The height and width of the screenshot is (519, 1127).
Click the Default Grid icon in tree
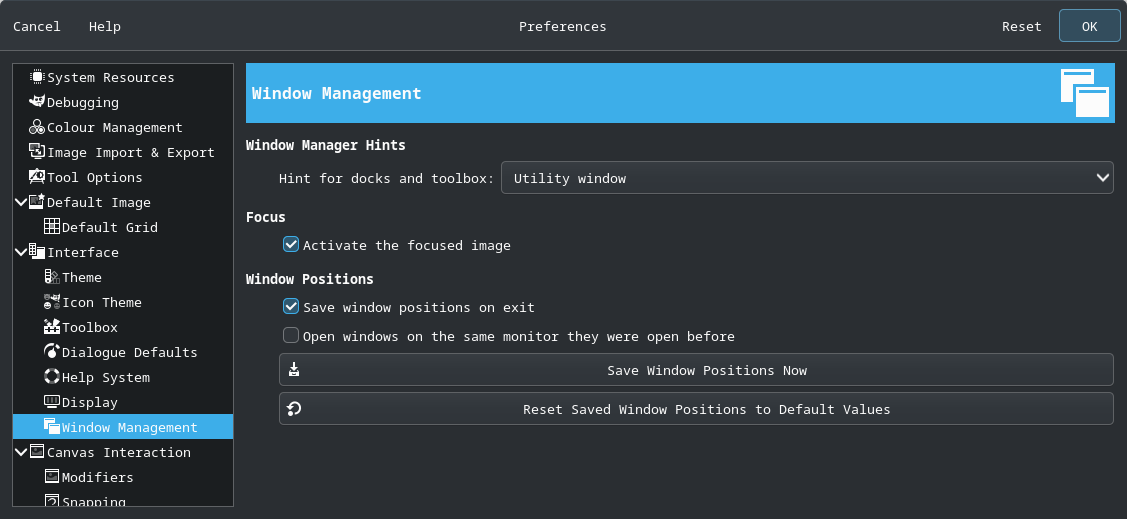tap(52, 226)
